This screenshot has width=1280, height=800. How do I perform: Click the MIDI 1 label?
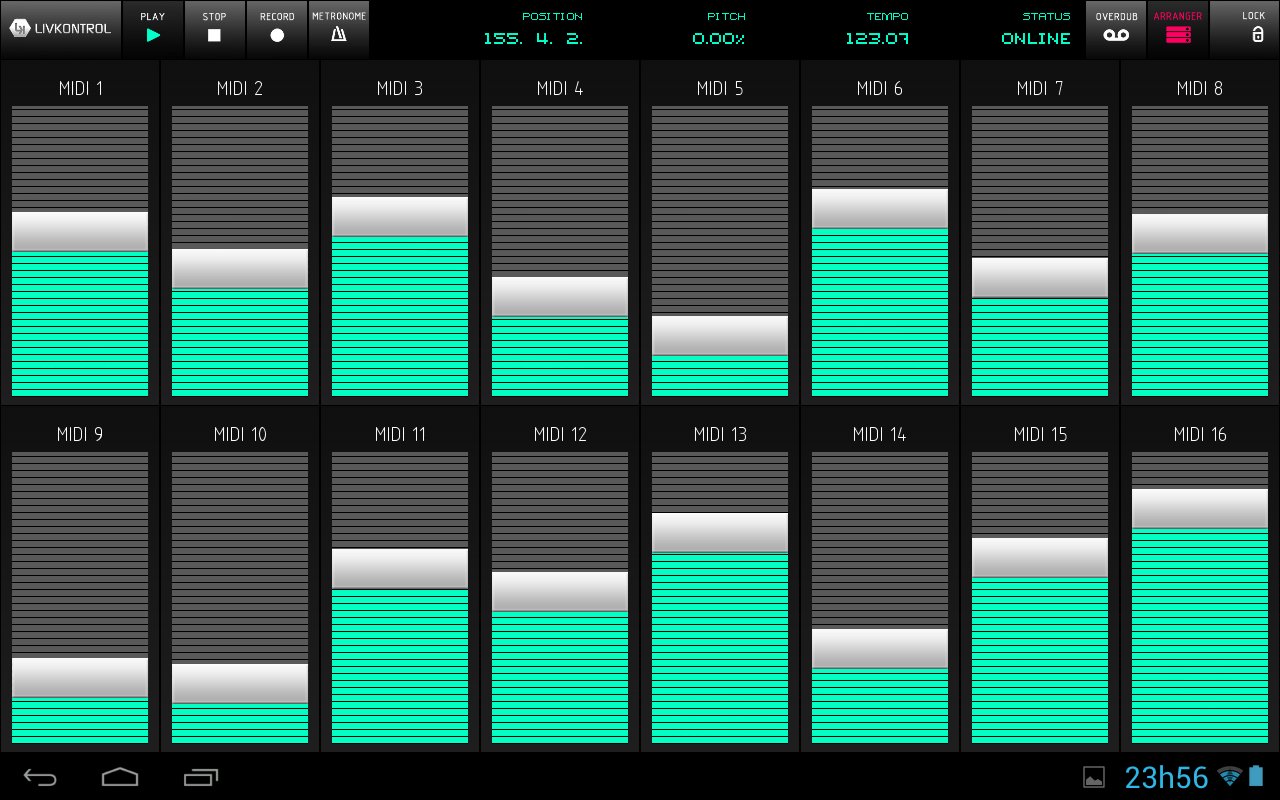[81, 88]
